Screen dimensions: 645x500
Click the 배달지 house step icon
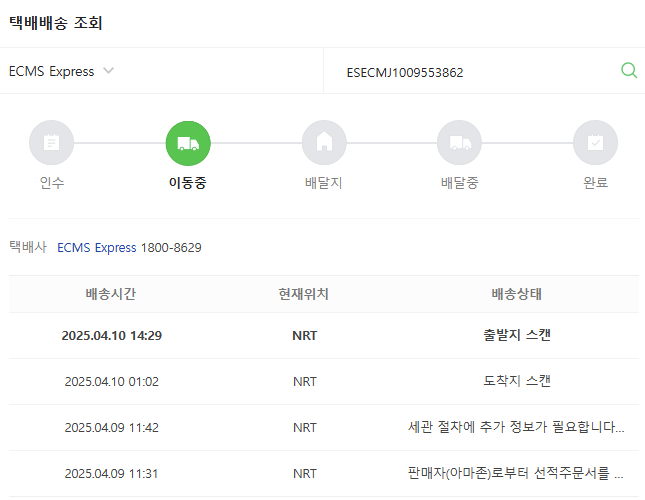(324, 143)
